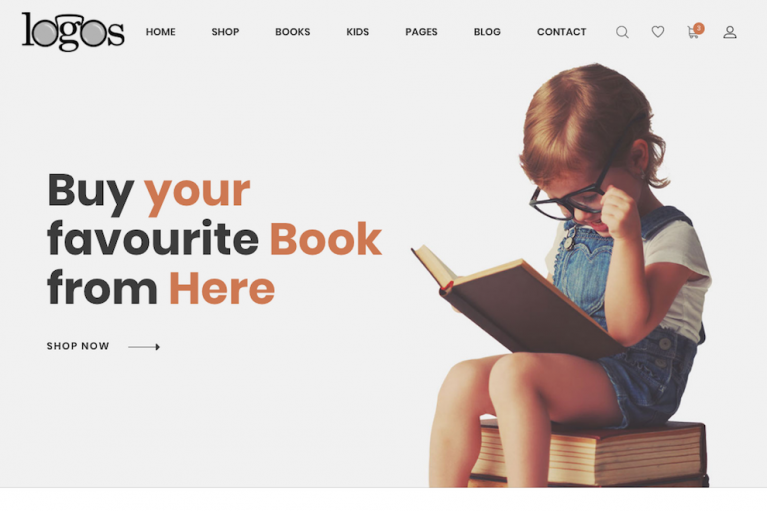Select the Kids menu item

[x=358, y=32]
